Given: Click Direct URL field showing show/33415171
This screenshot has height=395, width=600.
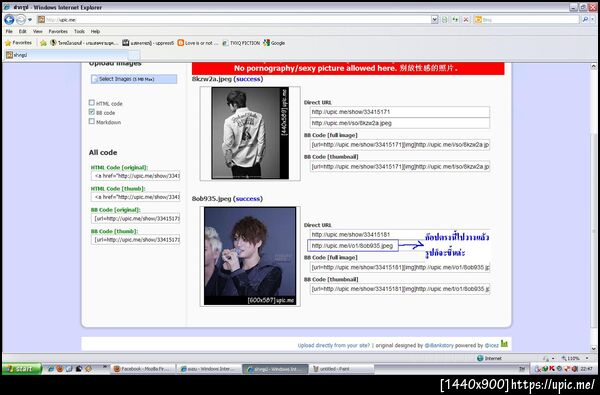Looking at the screenshot, I should coord(400,112).
